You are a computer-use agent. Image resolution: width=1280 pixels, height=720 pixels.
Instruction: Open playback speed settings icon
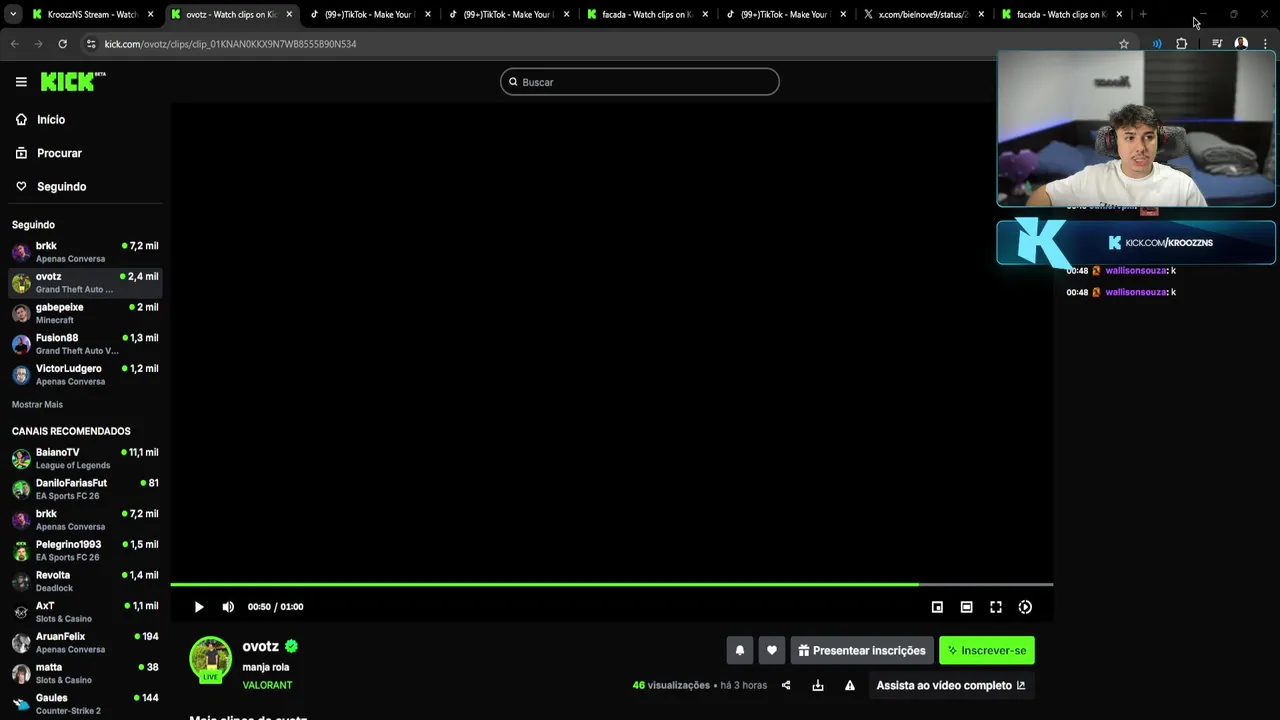point(1025,607)
